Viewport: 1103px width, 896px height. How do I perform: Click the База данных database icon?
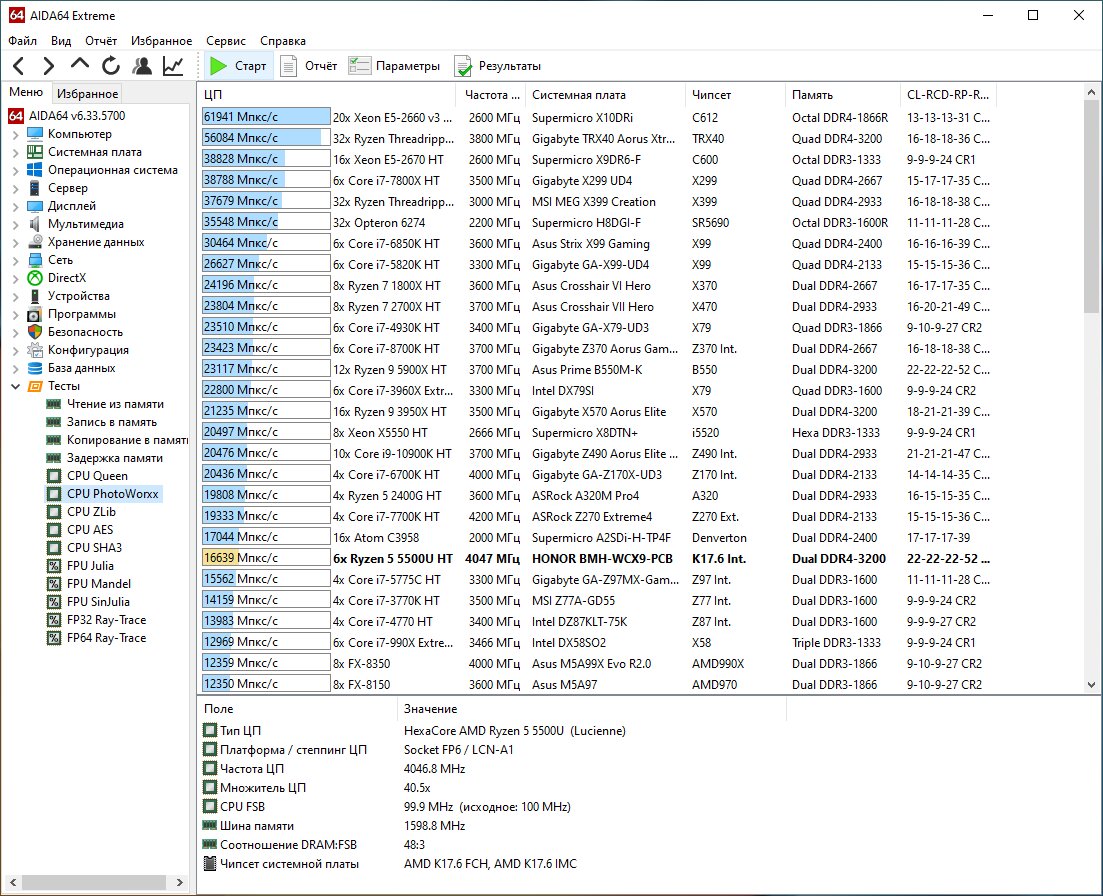tap(35, 368)
